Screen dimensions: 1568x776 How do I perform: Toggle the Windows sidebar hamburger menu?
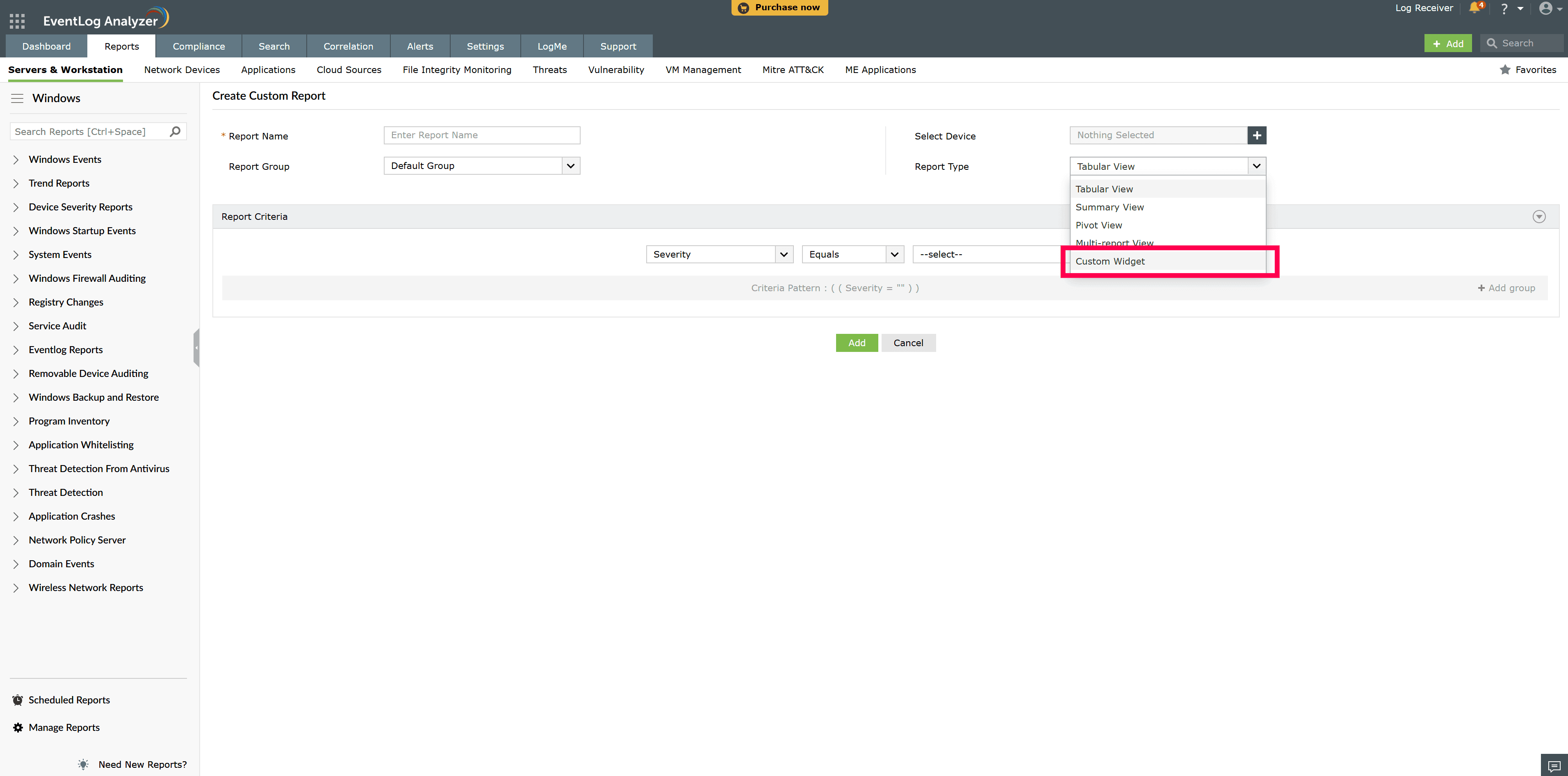pos(17,98)
